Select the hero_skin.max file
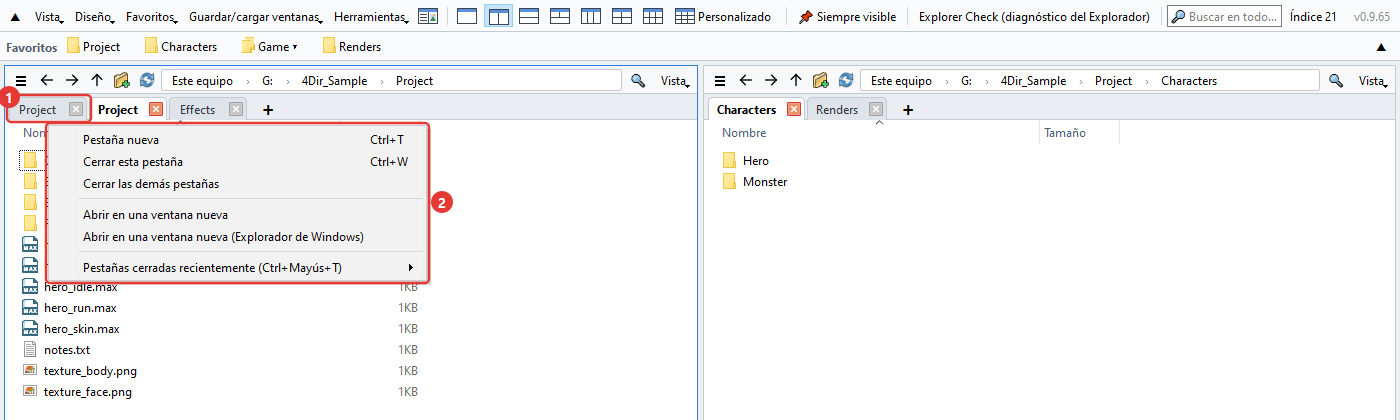 click(81, 329)
